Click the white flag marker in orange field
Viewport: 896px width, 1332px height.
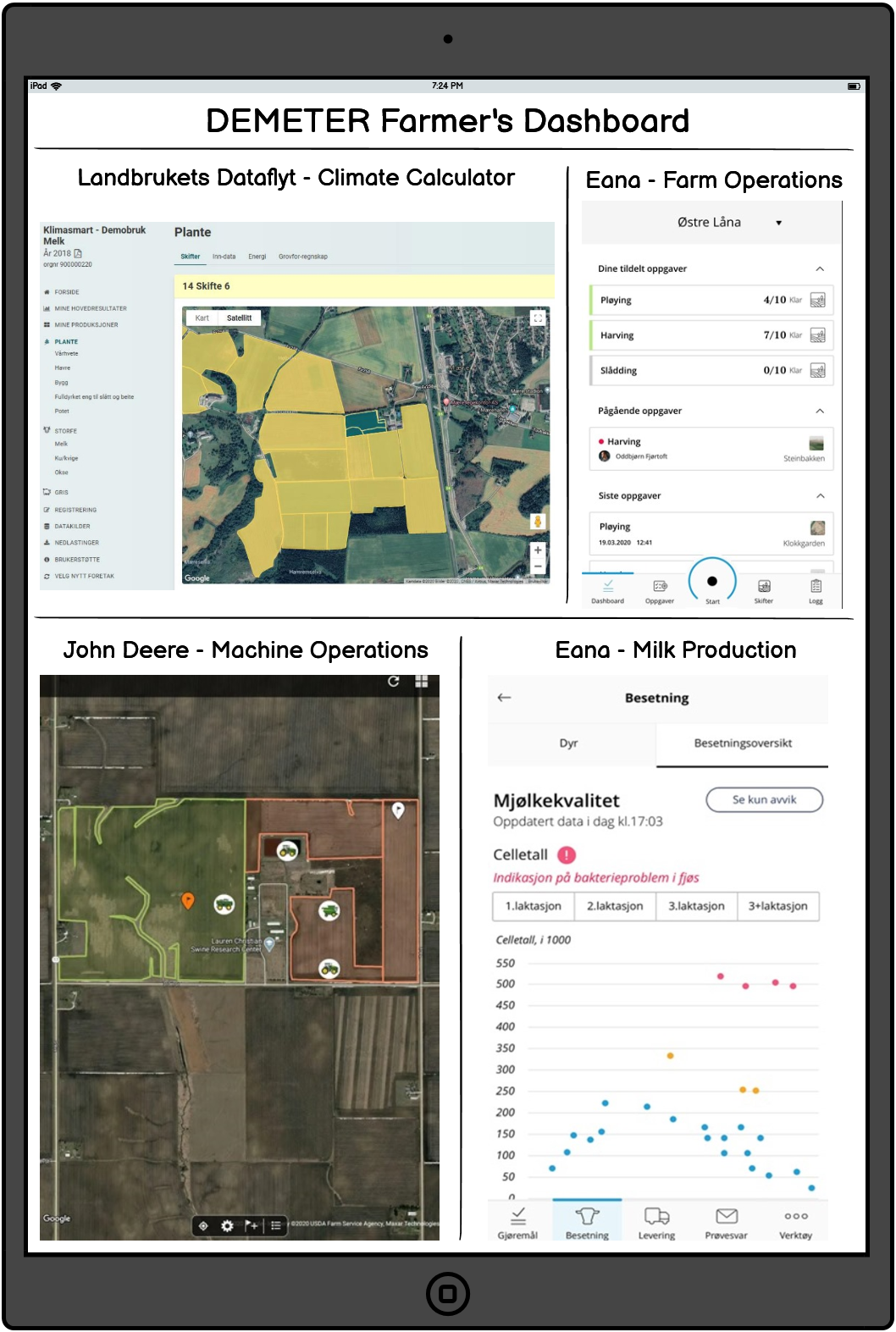tap(398, 810)
